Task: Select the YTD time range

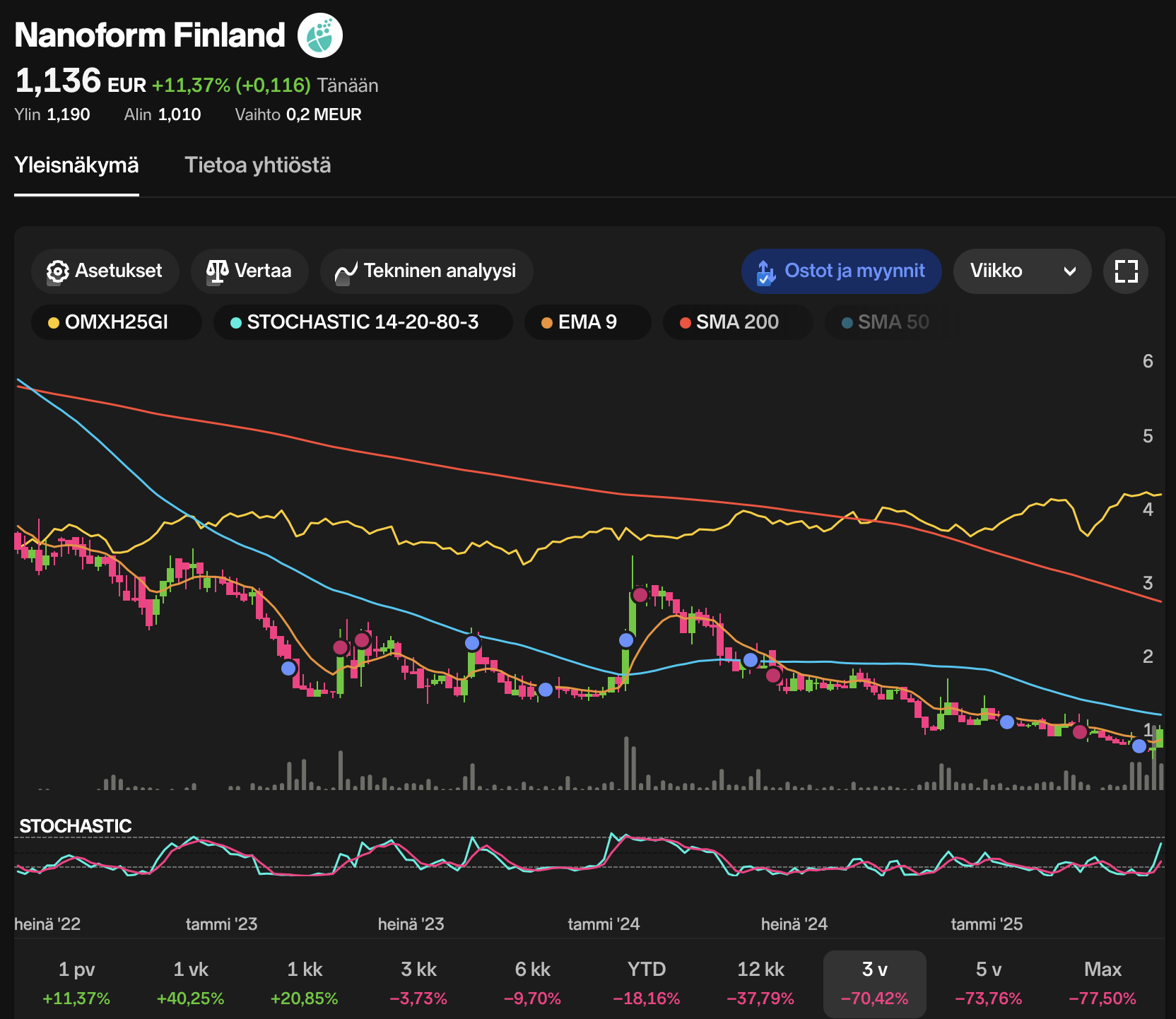Action: (x=647, y=984)
